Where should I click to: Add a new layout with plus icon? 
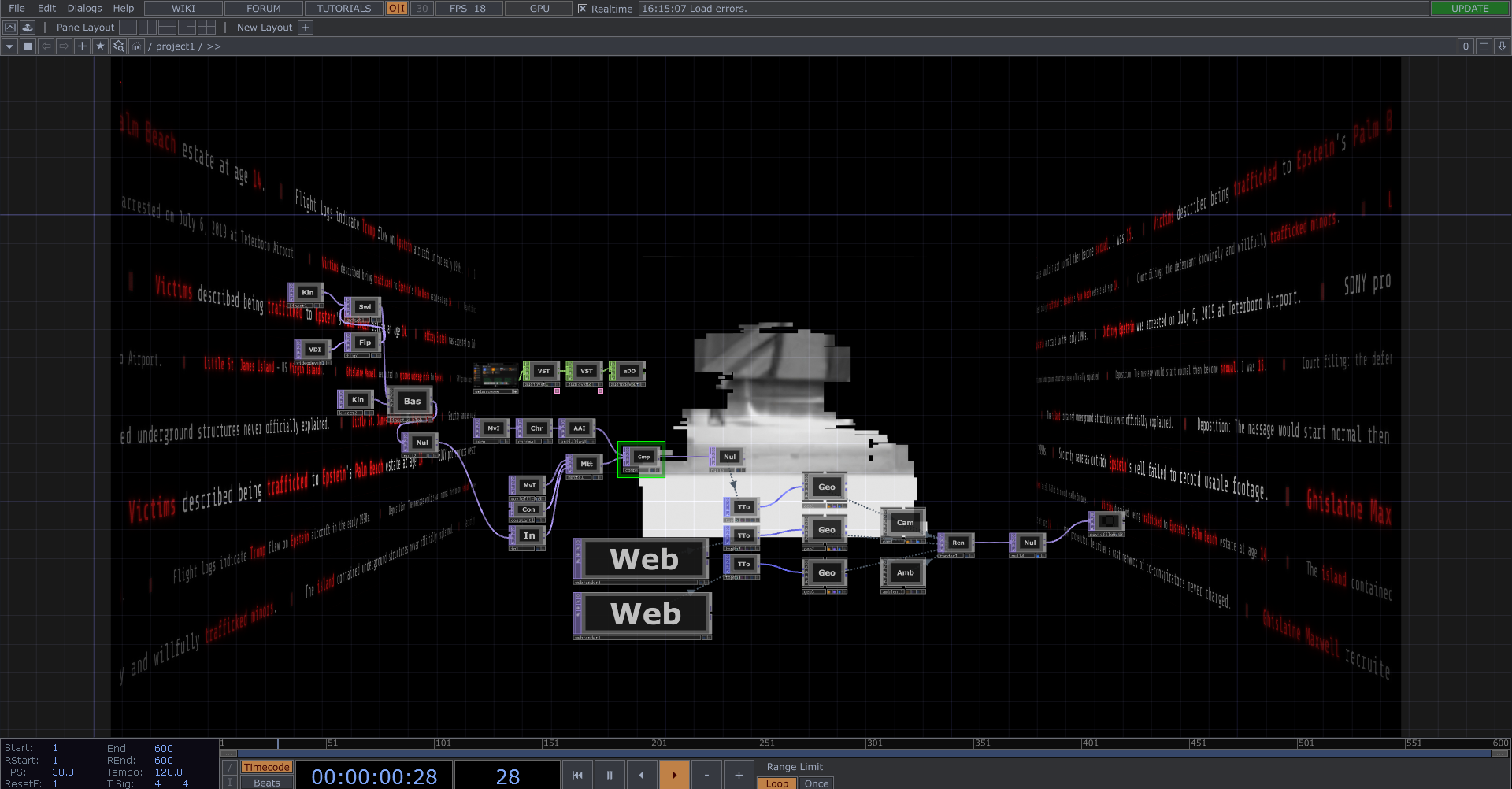click(x=306, y=28)
